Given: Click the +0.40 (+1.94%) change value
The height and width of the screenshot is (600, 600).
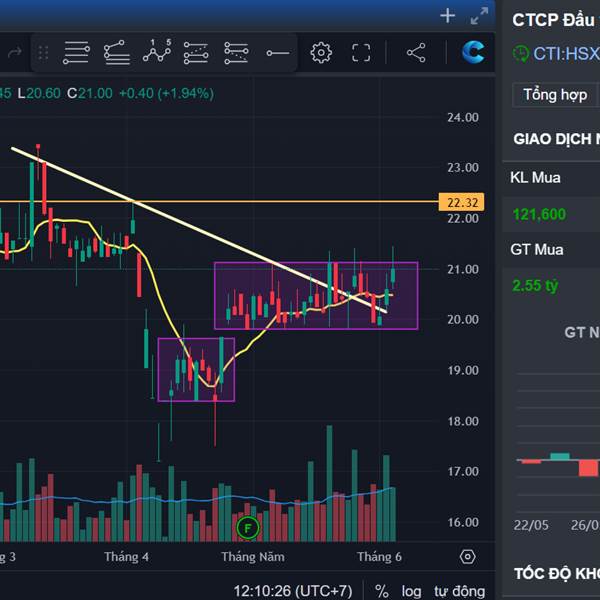Looking at the screenshot, I should tap(166, 93).
